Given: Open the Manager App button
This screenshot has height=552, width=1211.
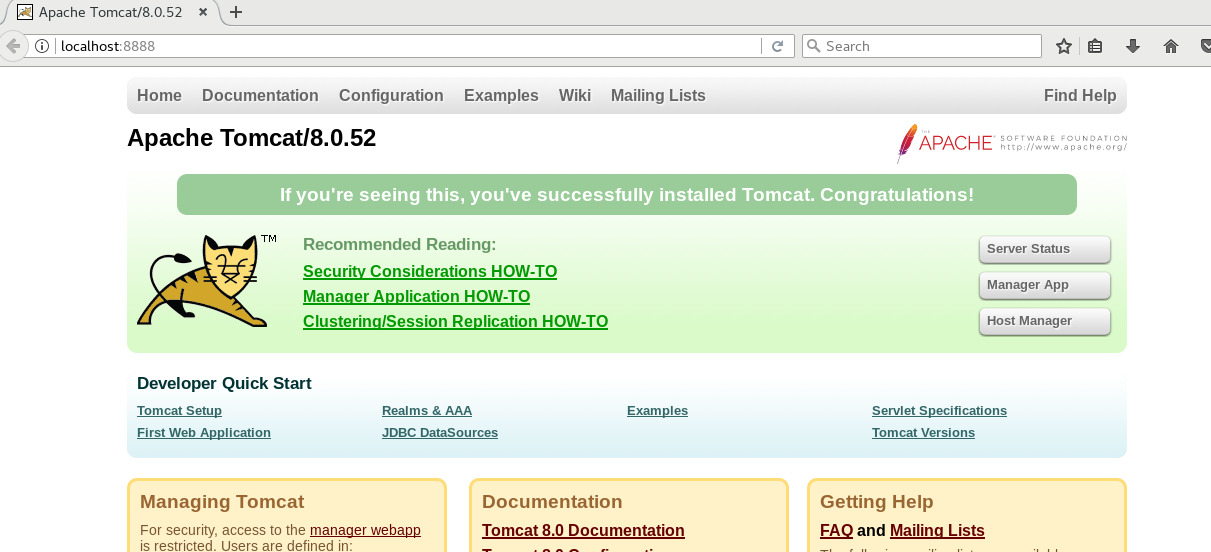Looking at the screenshot, I should tap(1045, 285).
